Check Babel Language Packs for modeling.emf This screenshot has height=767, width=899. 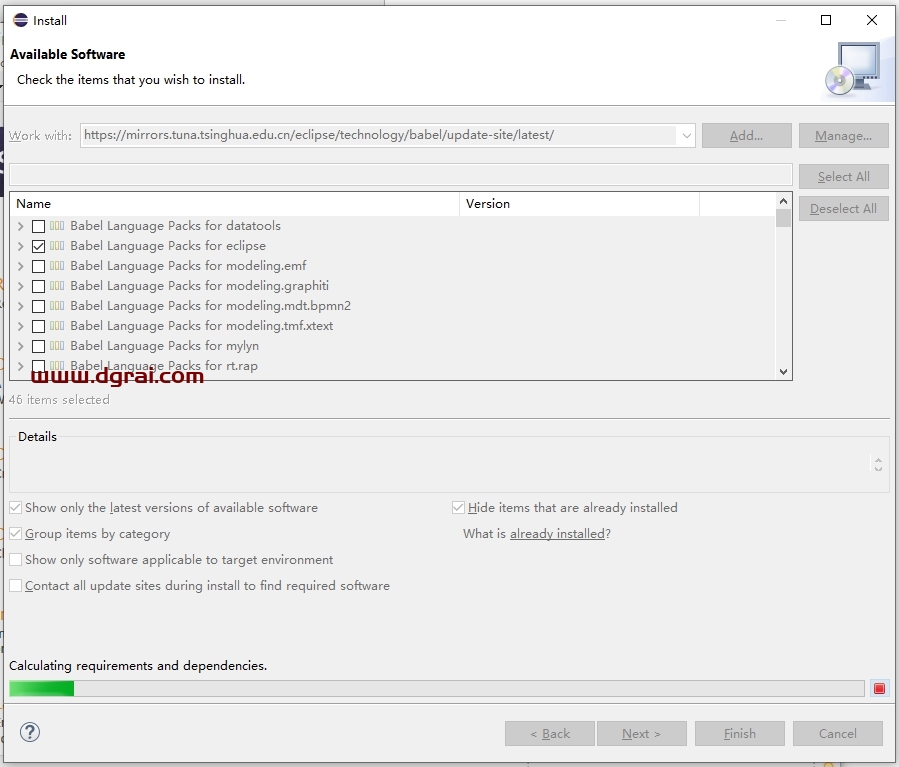coord(38,267)
